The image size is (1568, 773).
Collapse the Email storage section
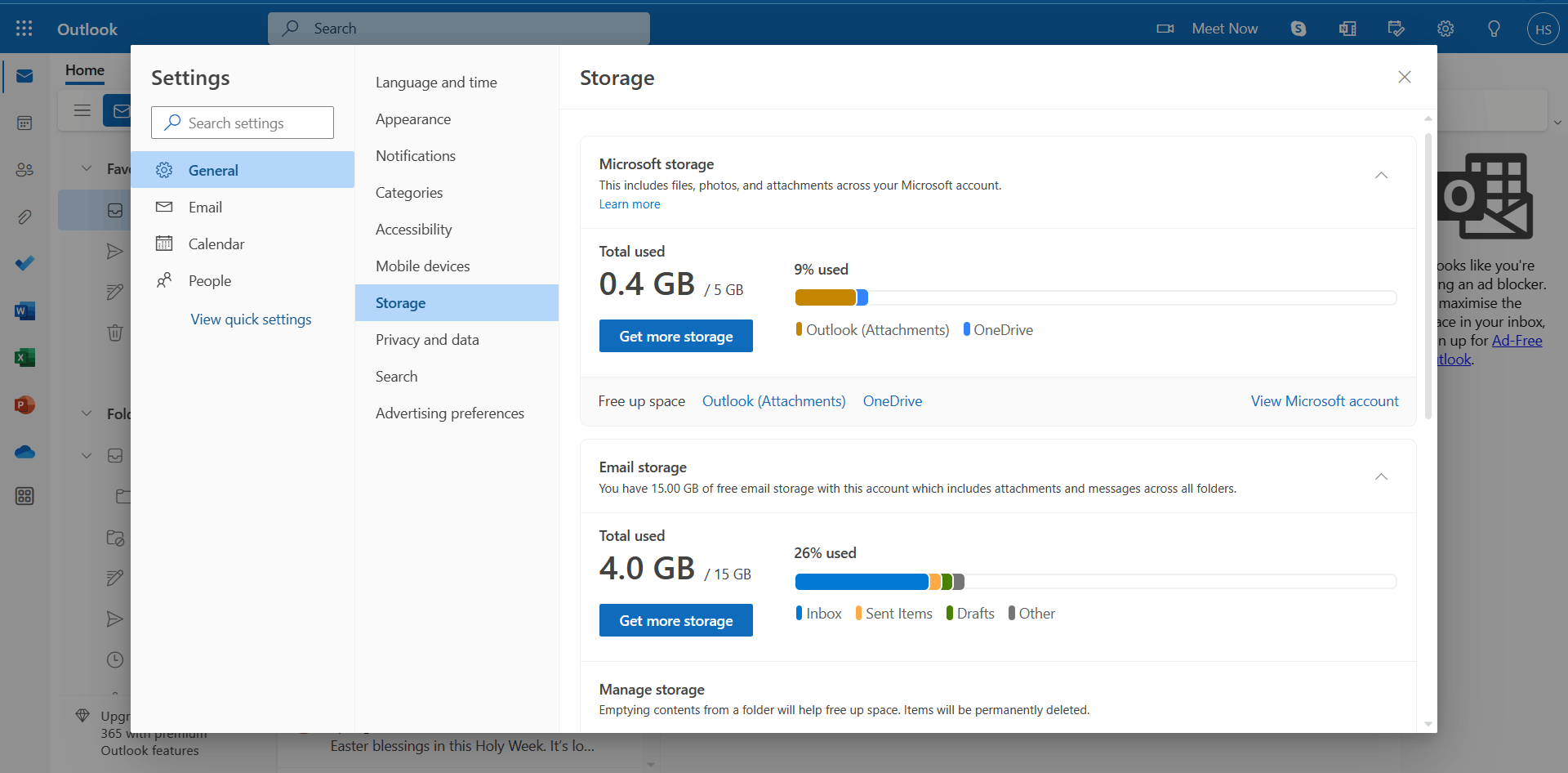[1381, 477]
